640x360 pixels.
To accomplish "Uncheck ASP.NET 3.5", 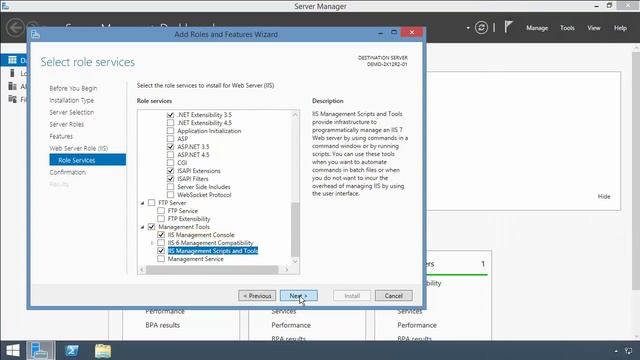I will point(170,147).
